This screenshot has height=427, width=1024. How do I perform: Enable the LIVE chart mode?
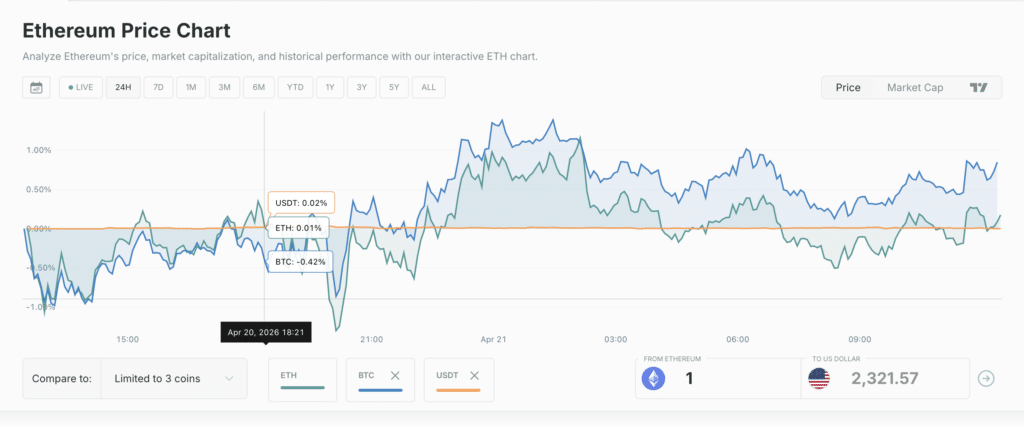[x=80, y=87]
